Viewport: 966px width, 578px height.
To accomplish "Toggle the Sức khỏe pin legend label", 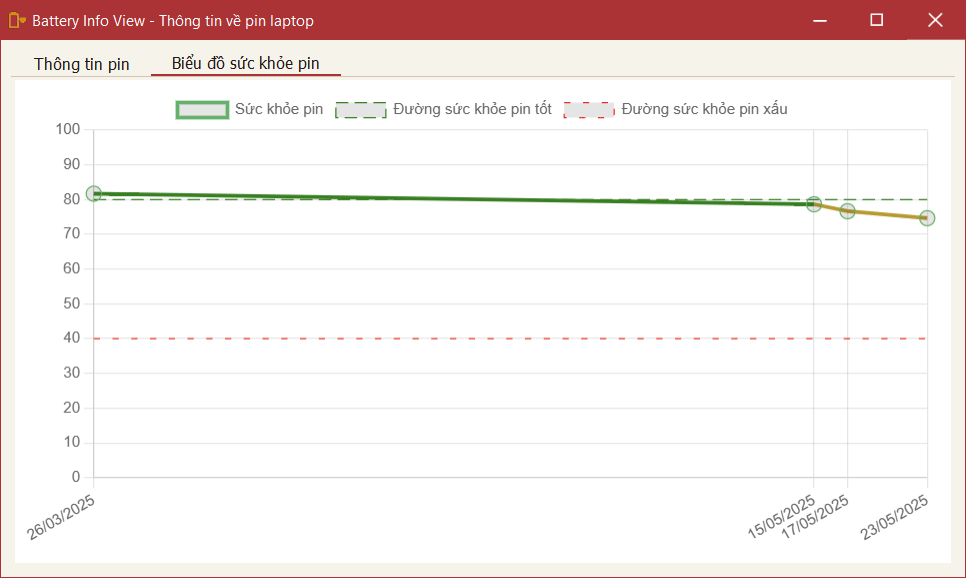I will point(279,109).
